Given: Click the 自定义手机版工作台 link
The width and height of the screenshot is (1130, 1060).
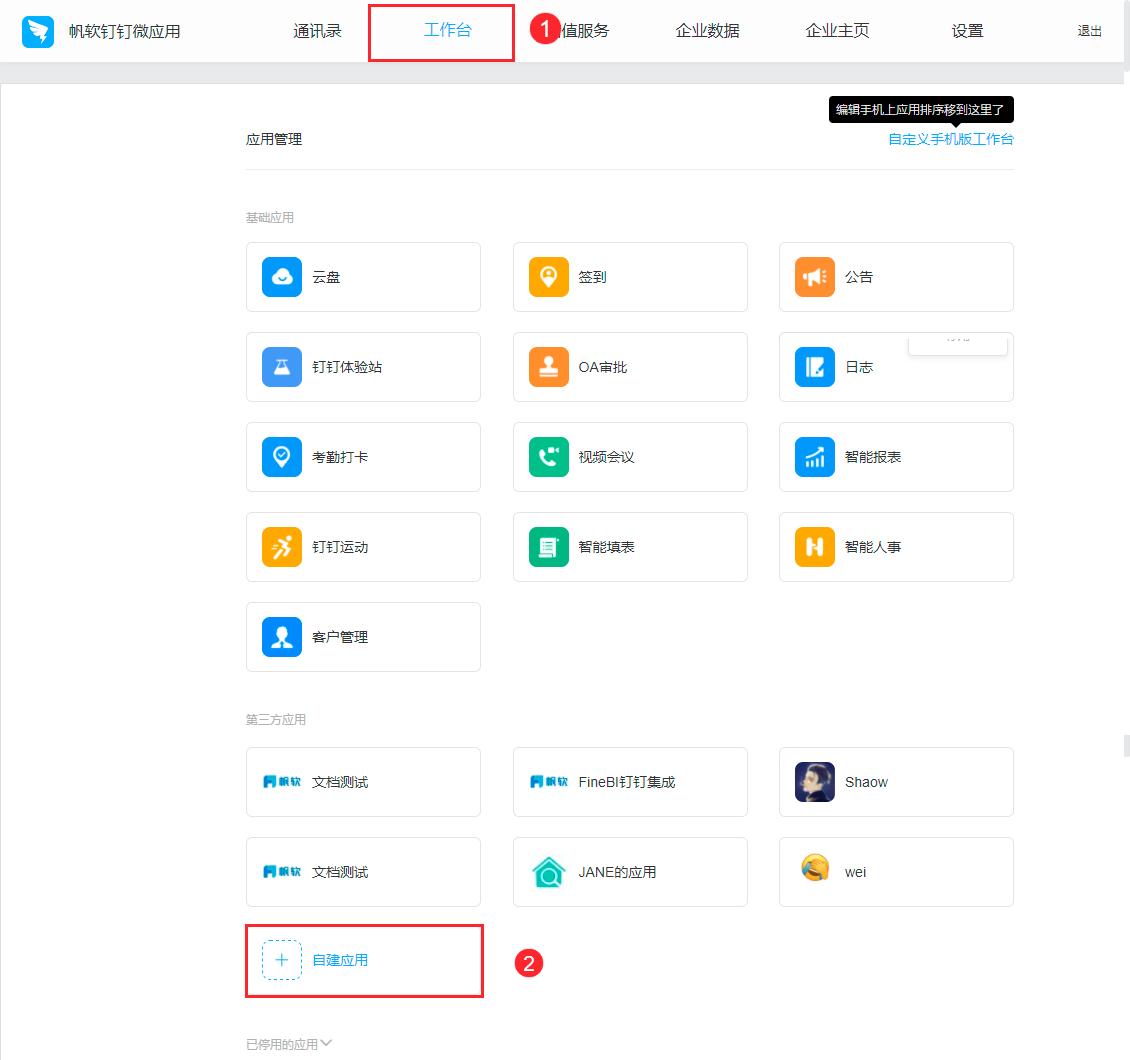Looking at the screenshot, I should point(951,139).
